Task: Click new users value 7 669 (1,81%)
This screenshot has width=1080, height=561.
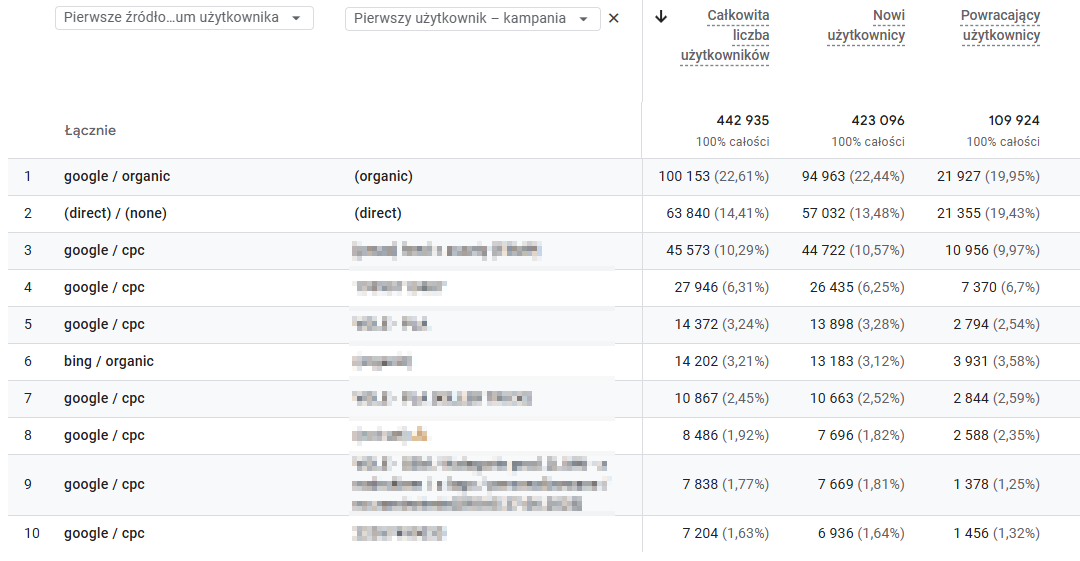Action: tap(861, 484)
